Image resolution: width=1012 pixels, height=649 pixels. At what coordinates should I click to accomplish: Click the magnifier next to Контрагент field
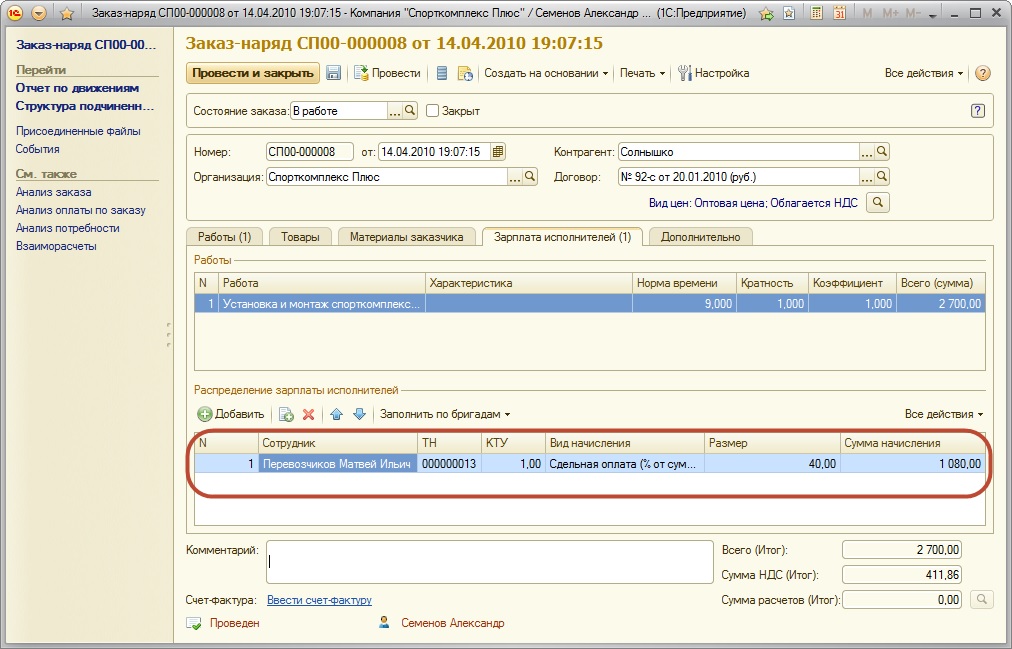click(882, 152)
